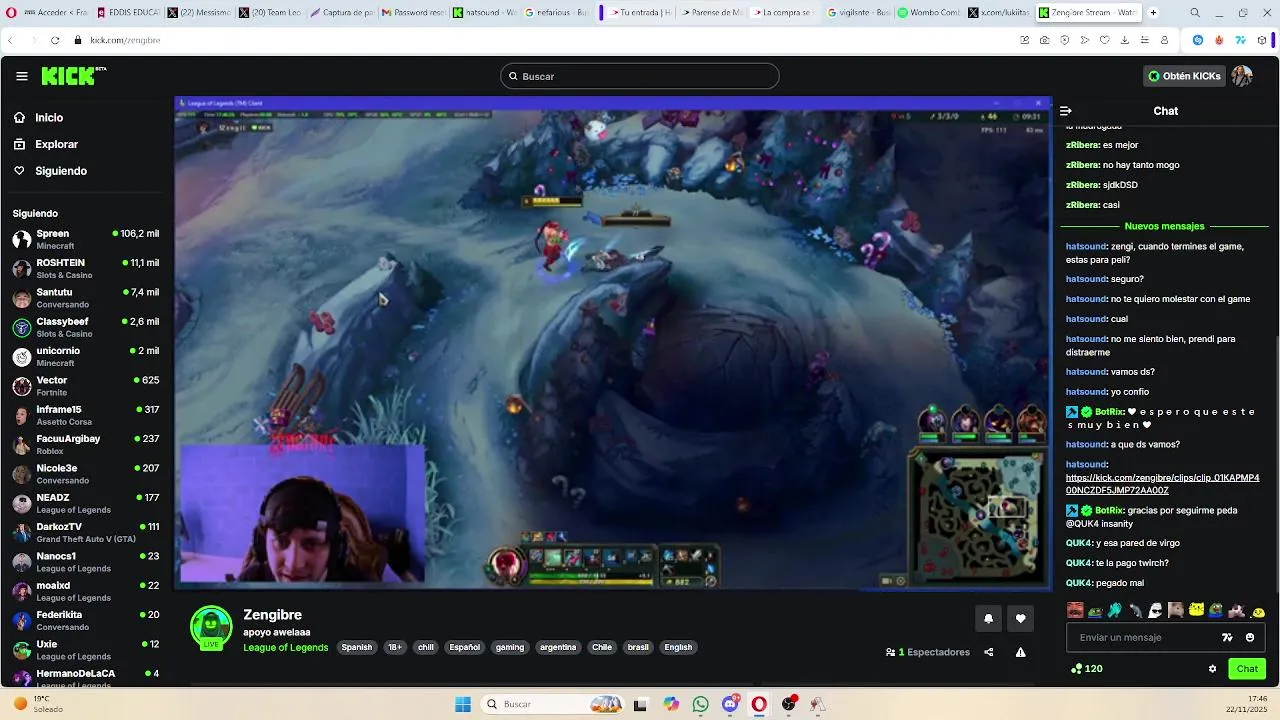Screen dimensions: 1280x720
Task: Open the 7TV emote icon in chat input
Action: [x=1227, y=637]
